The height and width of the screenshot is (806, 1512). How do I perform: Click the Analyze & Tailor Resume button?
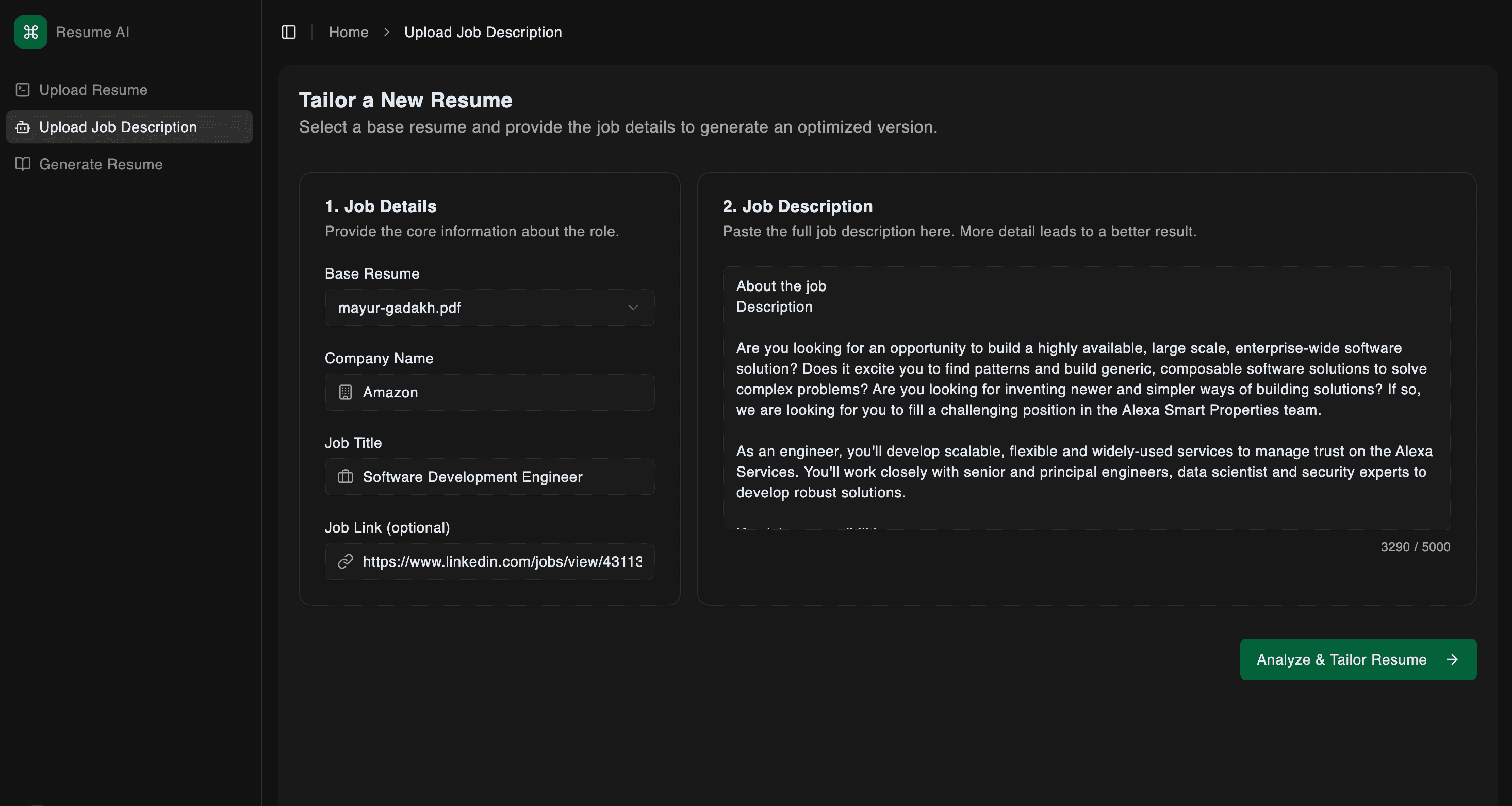[1358, 659]
